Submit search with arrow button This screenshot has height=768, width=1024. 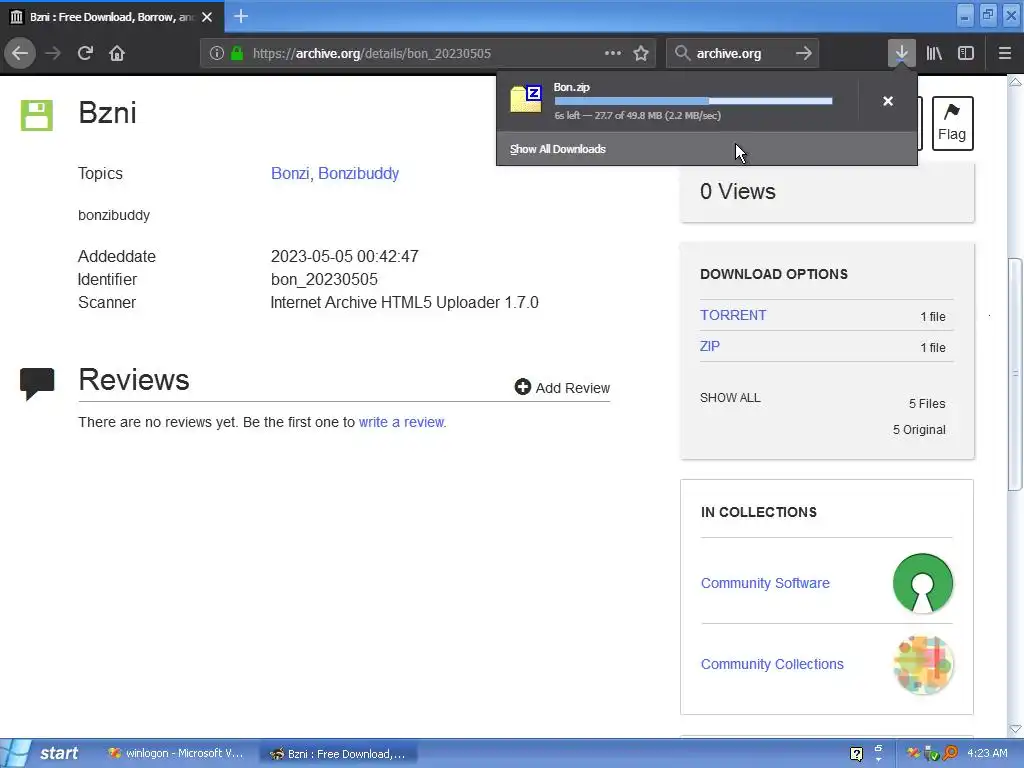click(804, 53)
